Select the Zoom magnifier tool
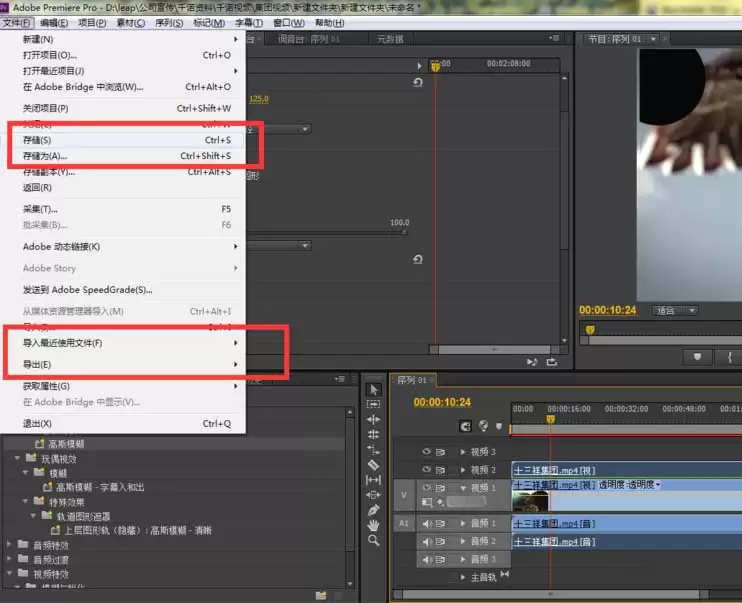The width and height of the screenshot is (742, 603). click(x=373, y=541)
